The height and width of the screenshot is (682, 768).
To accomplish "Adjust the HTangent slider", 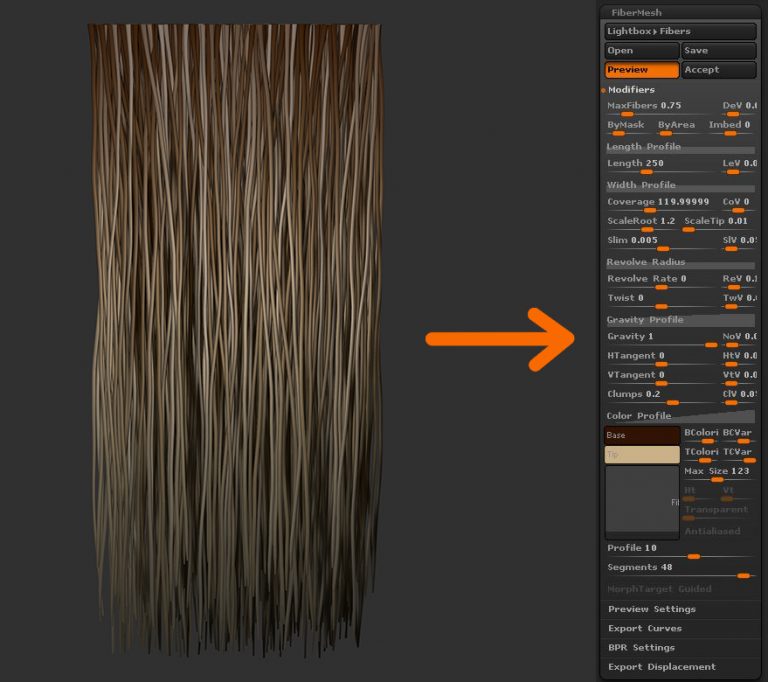I will [x=660, y=359].
